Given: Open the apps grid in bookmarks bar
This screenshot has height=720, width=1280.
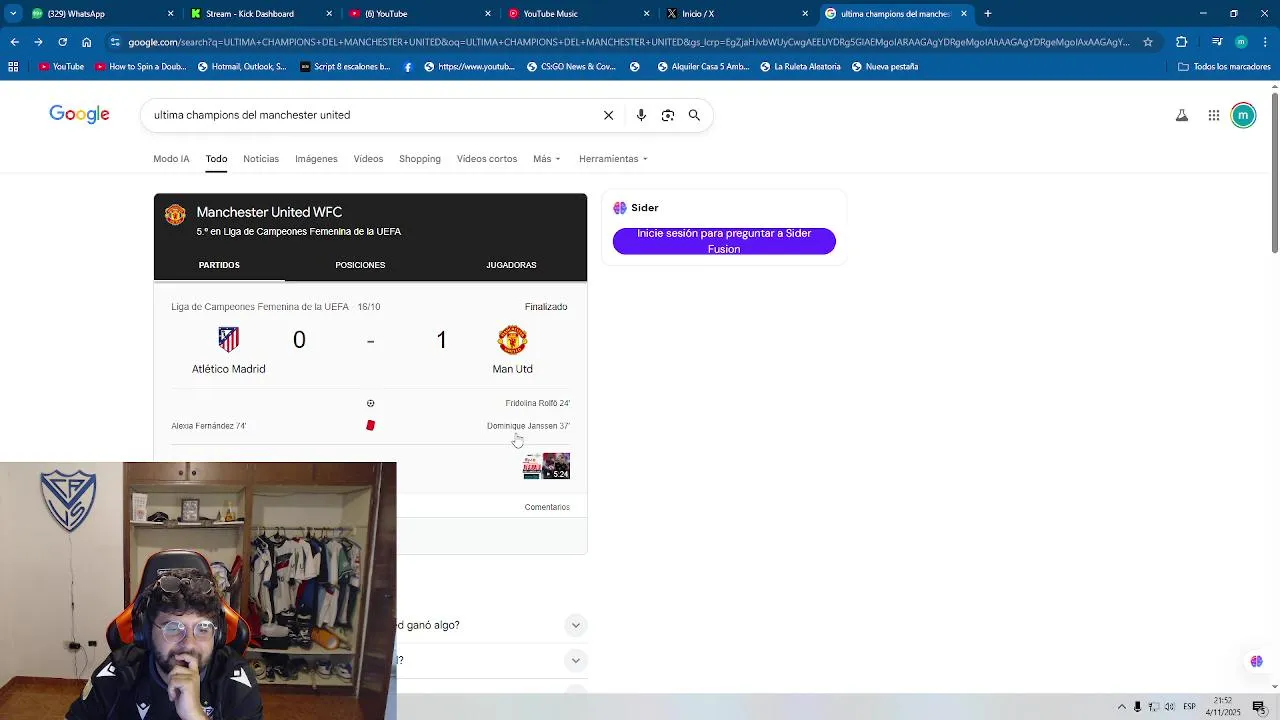Looking at the screenshot, I should [x=13, y=67].
